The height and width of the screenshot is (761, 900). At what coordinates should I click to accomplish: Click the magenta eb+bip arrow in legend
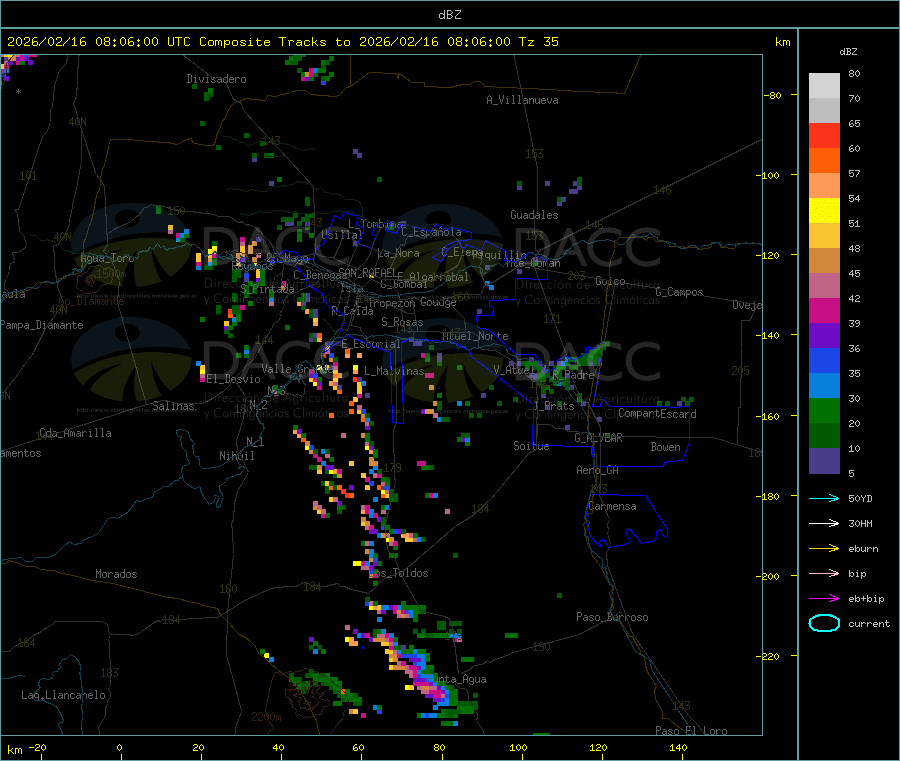824,599
